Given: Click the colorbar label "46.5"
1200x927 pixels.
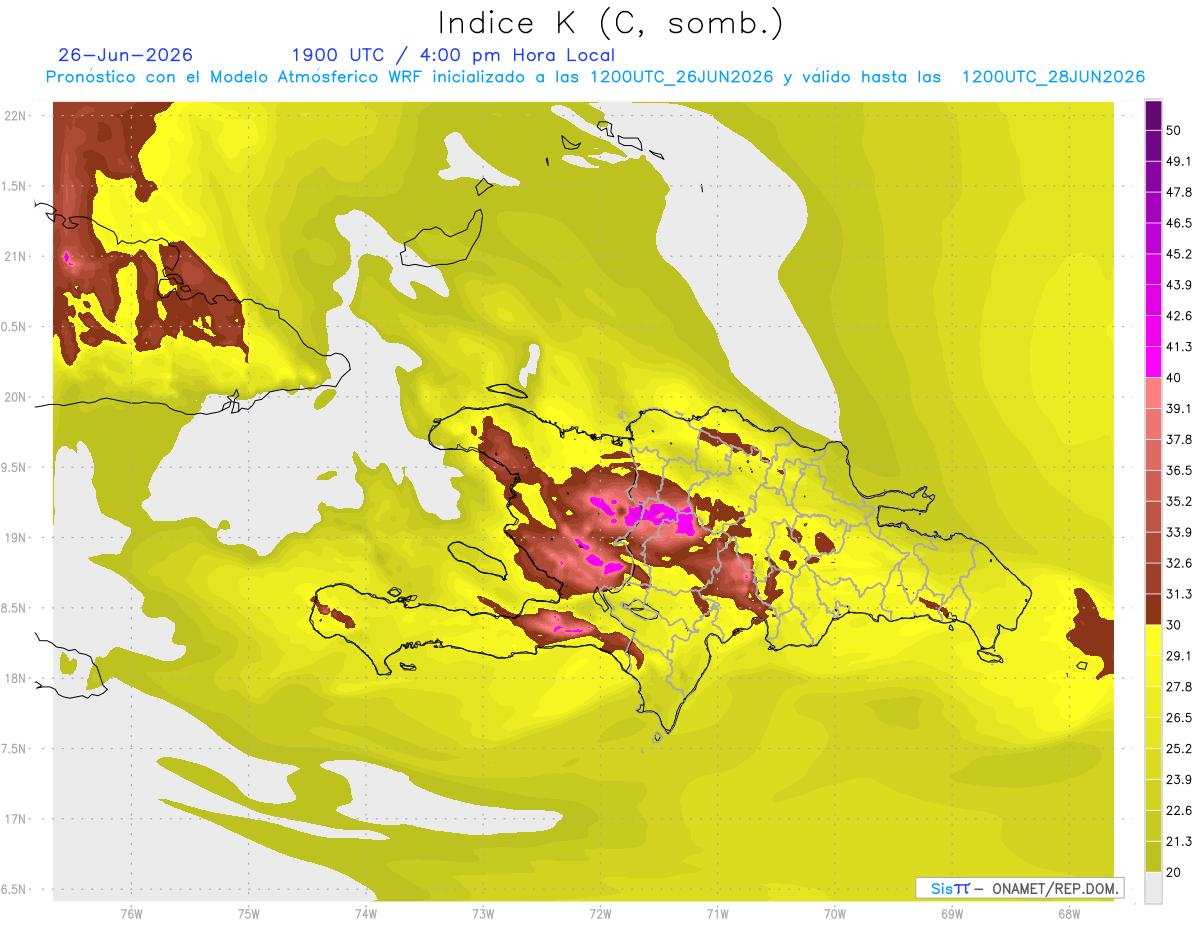Looking at the screenshot, I should coord(1179,224).
